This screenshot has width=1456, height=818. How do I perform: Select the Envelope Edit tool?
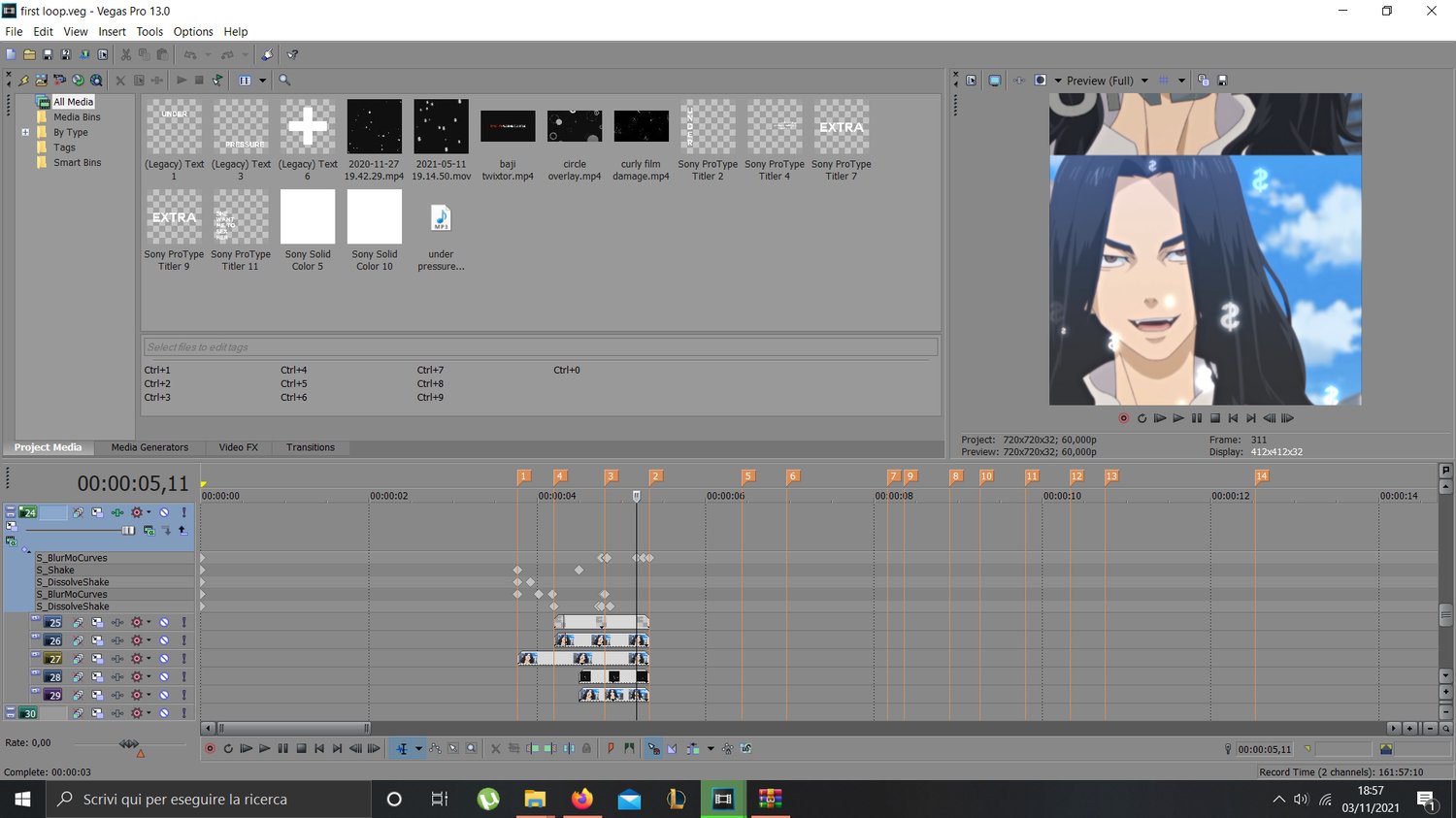(435, 748)
